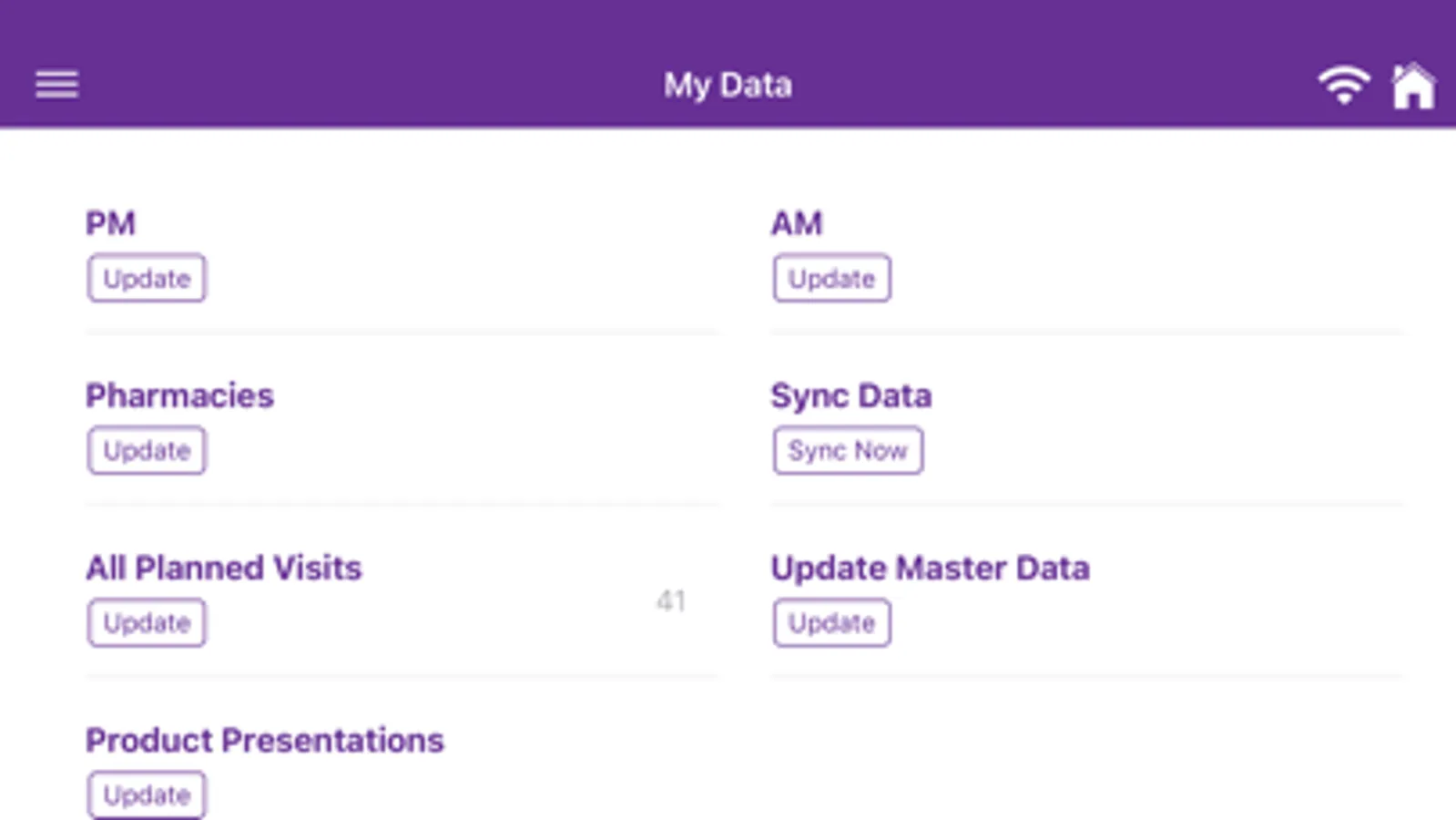Viewport: 1456px width, 820px height.
Task: Click the Update Master Data heading
Action: (930, 568)
